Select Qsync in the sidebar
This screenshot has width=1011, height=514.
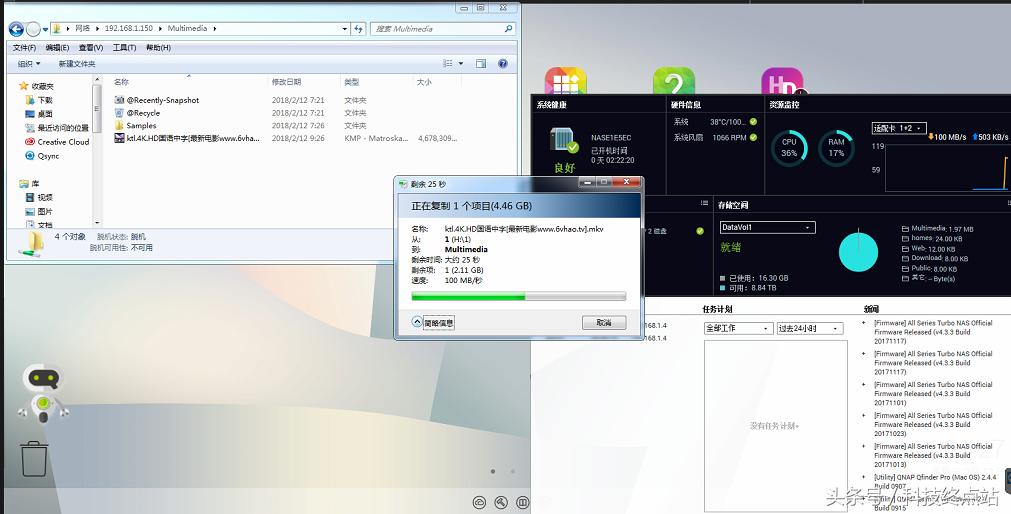[43, 156]
